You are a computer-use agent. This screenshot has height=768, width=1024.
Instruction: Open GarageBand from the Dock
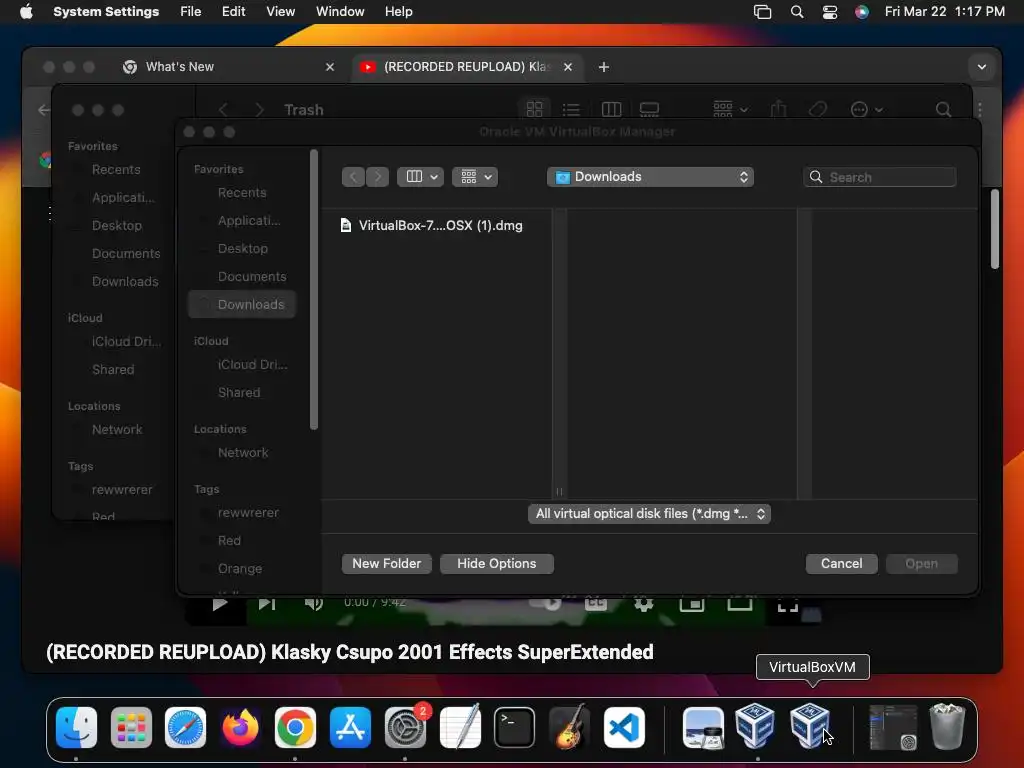coord(569,727)
